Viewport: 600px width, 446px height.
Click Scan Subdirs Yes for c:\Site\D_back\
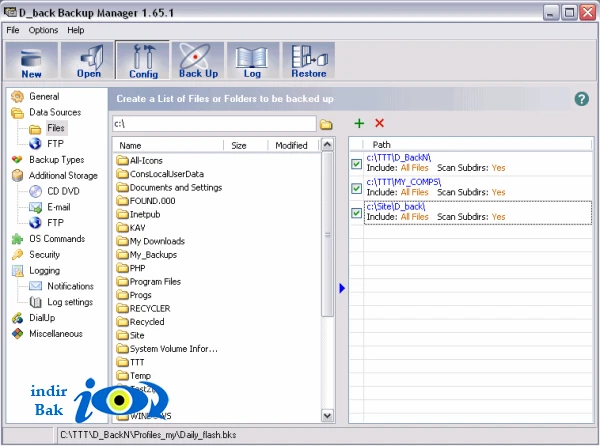[x=499, y=217]
